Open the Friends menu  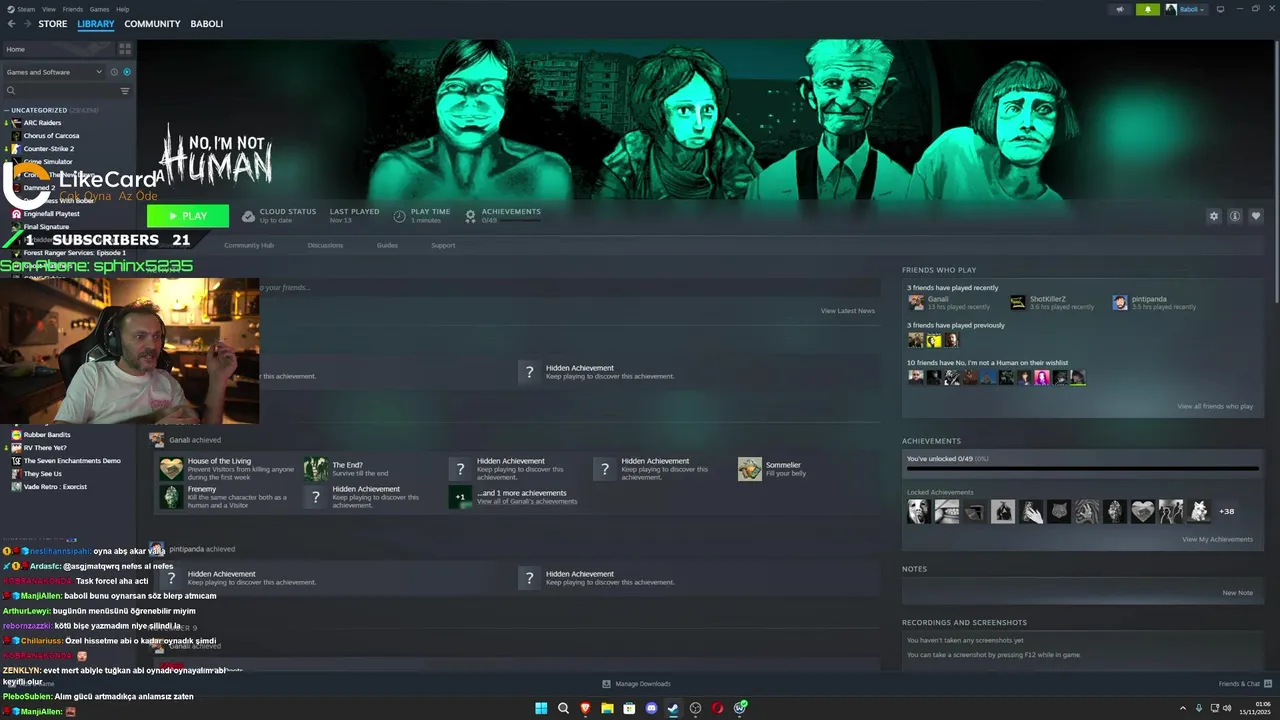coord(73,9)
